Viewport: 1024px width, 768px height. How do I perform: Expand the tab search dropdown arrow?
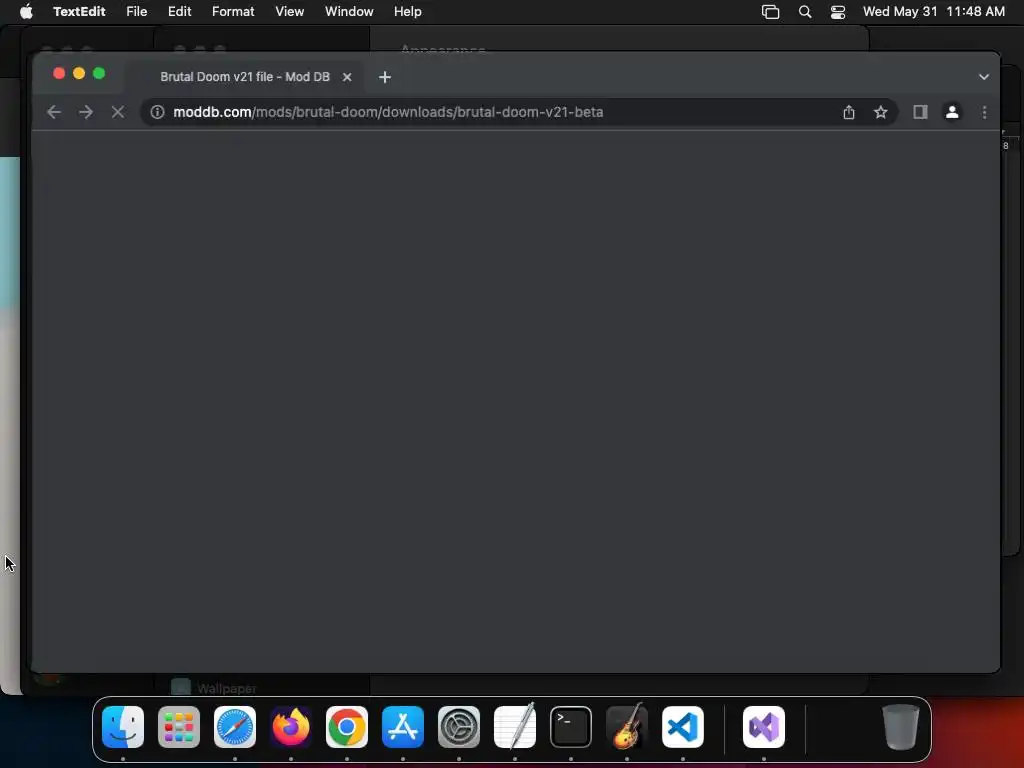984,77
